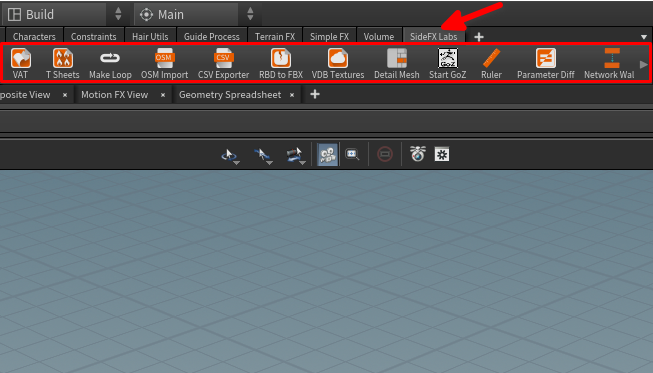The height and width of the screenshot is (373, 653).
Task: Open the Hair Utils shelf tab
Action: 150,37
